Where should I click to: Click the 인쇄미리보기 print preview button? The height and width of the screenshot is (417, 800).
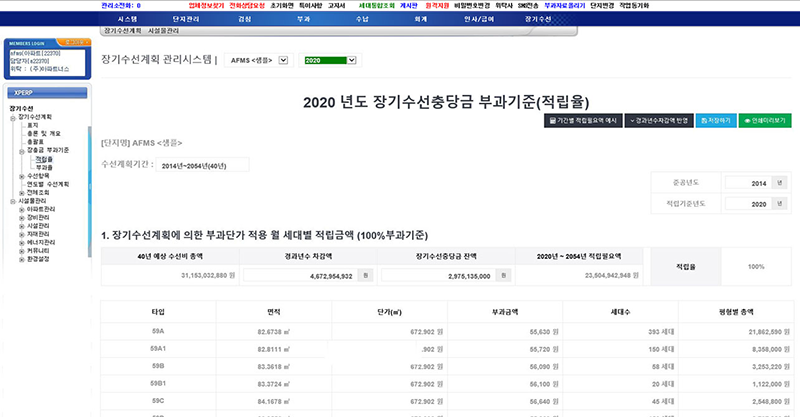click(765, 120)
